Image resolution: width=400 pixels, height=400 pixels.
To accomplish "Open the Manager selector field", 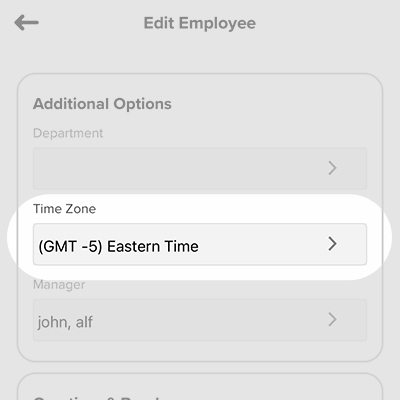I will pyautogui.click(x=200, y=320).
